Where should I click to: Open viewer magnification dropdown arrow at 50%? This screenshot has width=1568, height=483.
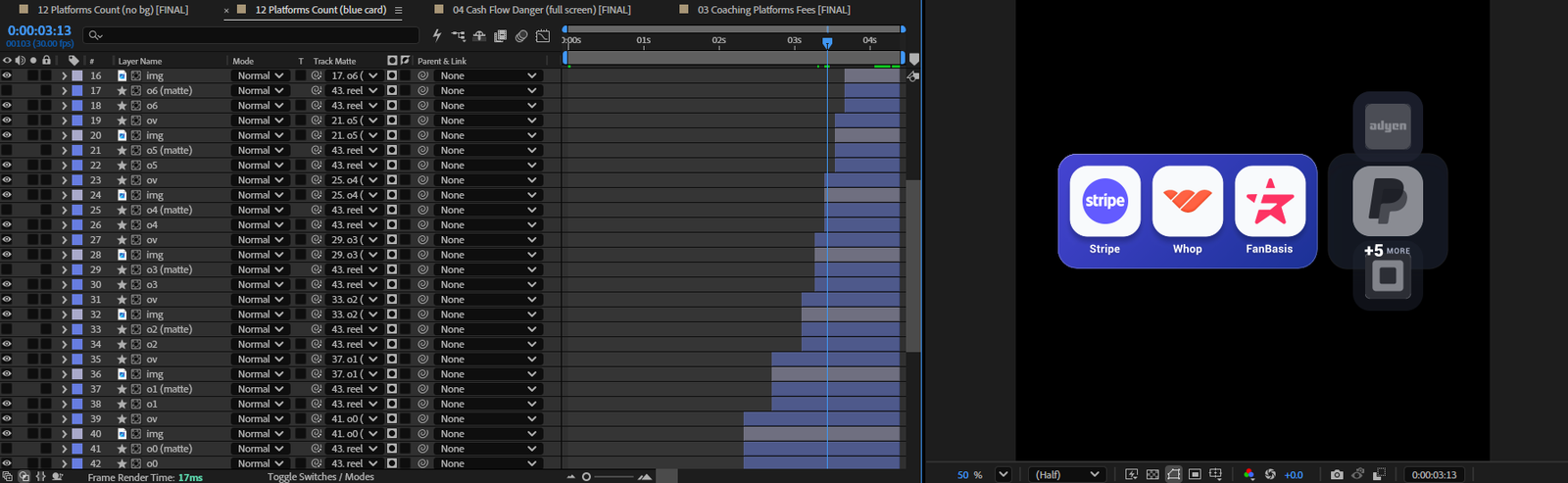pyautogui.click(x=1003, y=474)
